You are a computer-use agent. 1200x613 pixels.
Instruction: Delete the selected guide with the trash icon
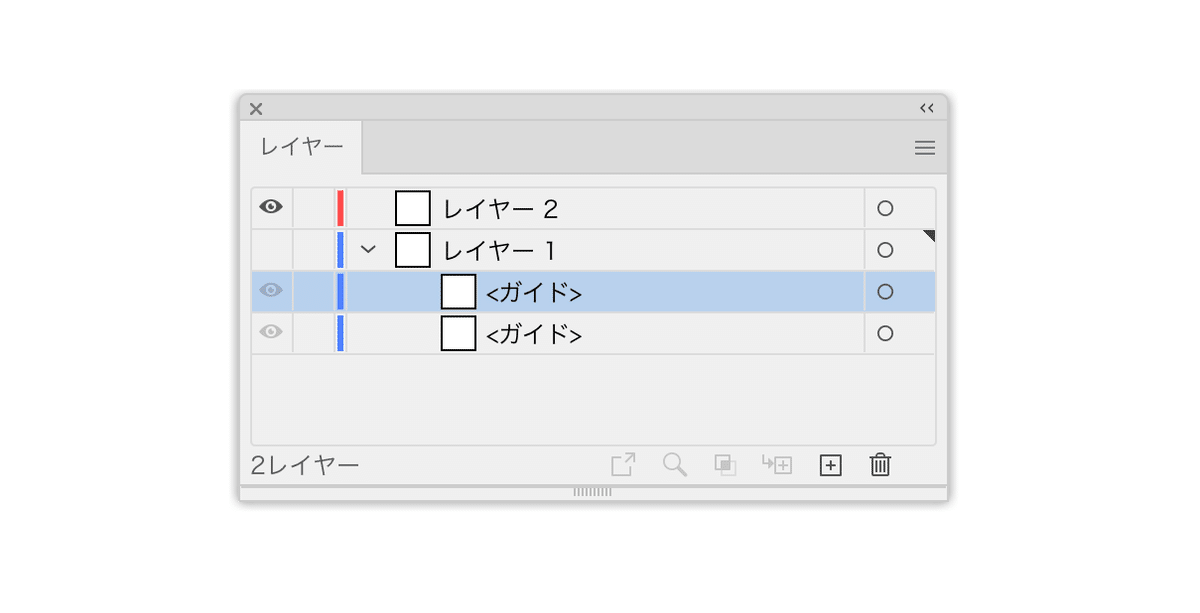pyautogui.click(x=879, y=464)
